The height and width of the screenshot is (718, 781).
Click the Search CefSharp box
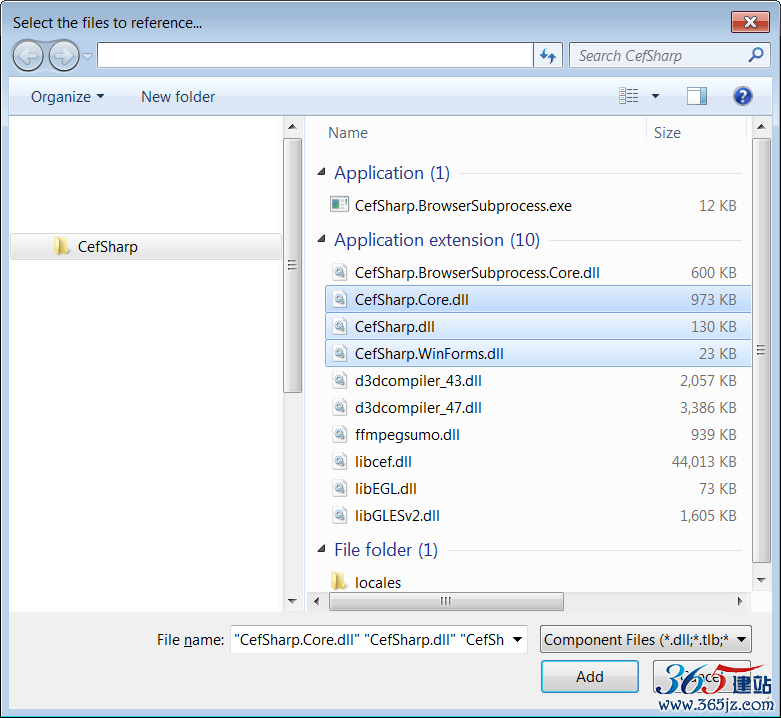669,55
